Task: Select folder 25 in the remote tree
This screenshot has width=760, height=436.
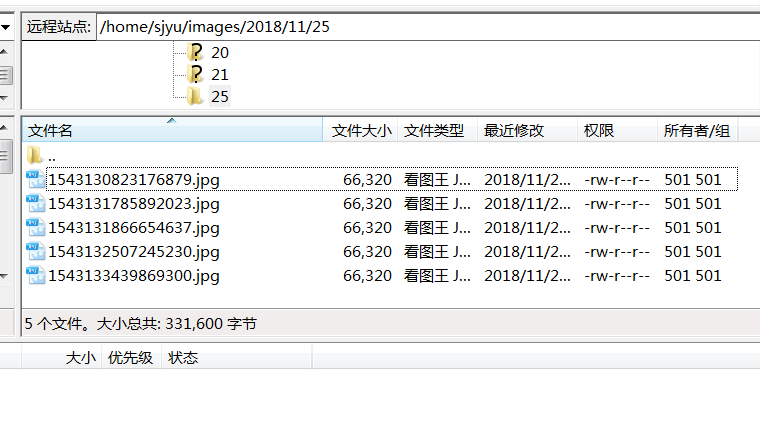Action: [x=220, y=96]
